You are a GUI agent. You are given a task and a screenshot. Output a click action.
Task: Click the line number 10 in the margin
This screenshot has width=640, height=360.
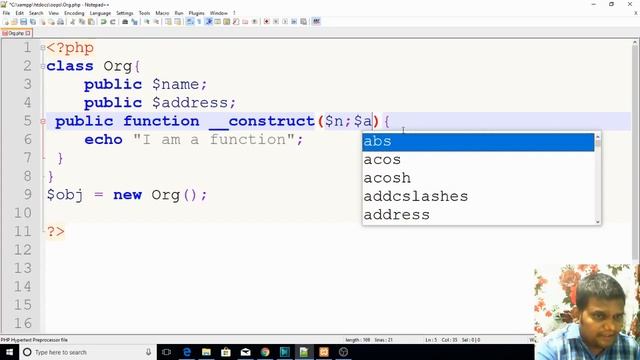point(23,213)
